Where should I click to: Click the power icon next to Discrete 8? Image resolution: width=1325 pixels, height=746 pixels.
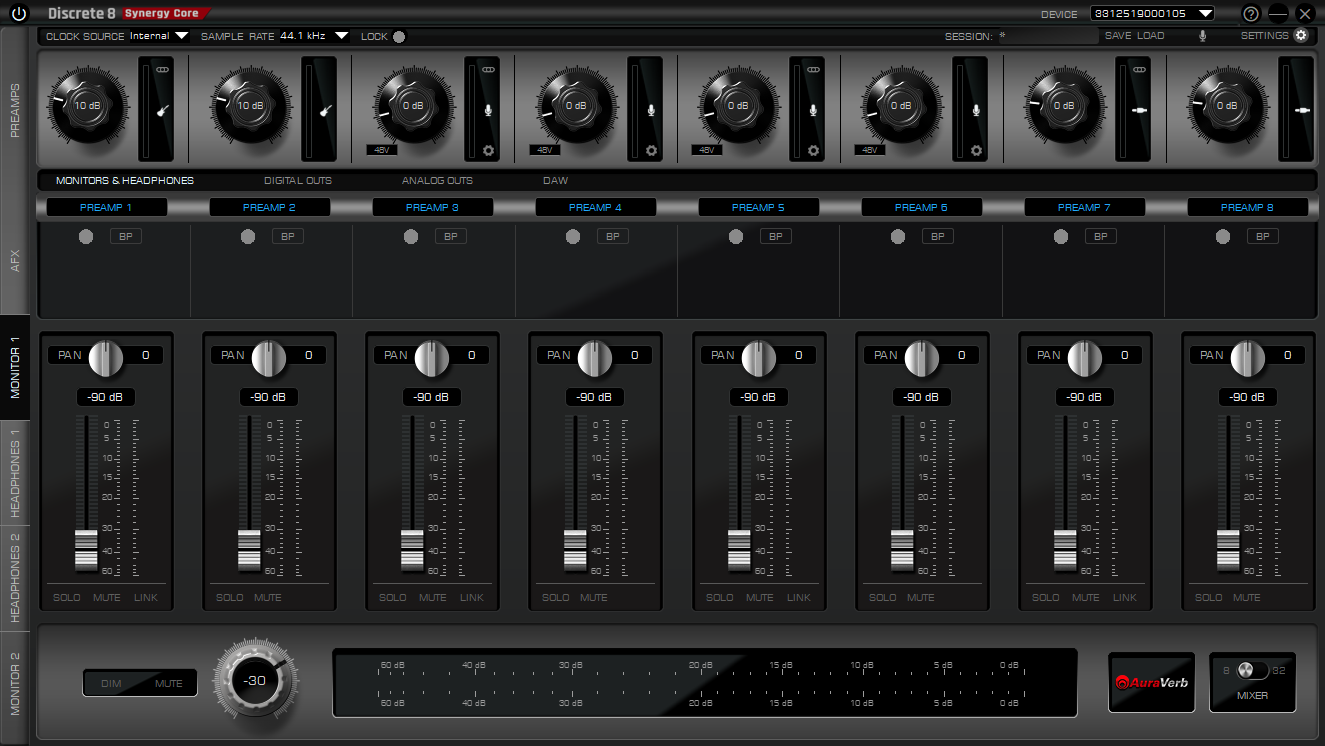pyautogui.click(x=19, y=14)
